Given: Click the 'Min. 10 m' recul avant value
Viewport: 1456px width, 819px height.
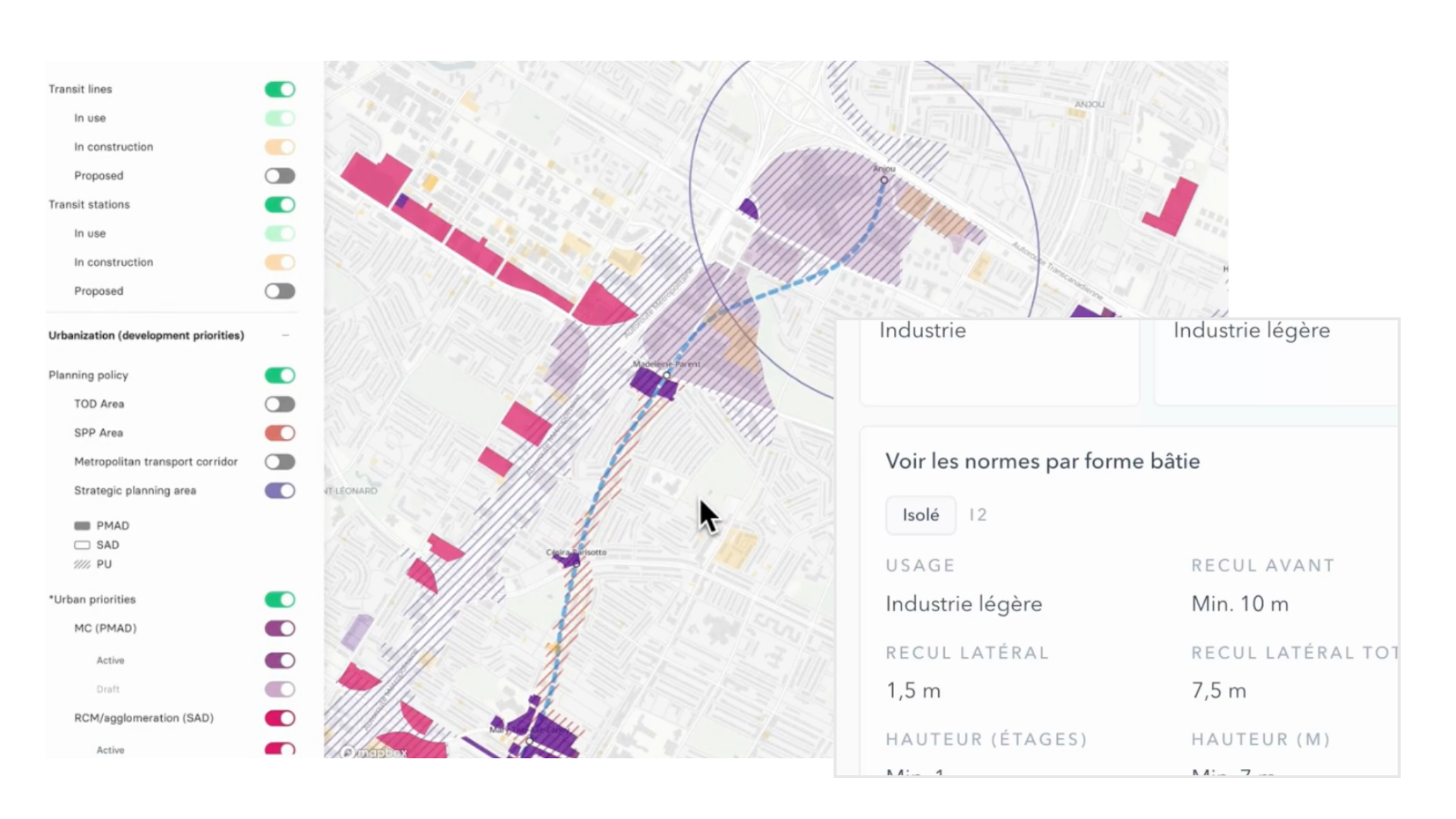Looking at the screenshot, I should point(1240,604).
